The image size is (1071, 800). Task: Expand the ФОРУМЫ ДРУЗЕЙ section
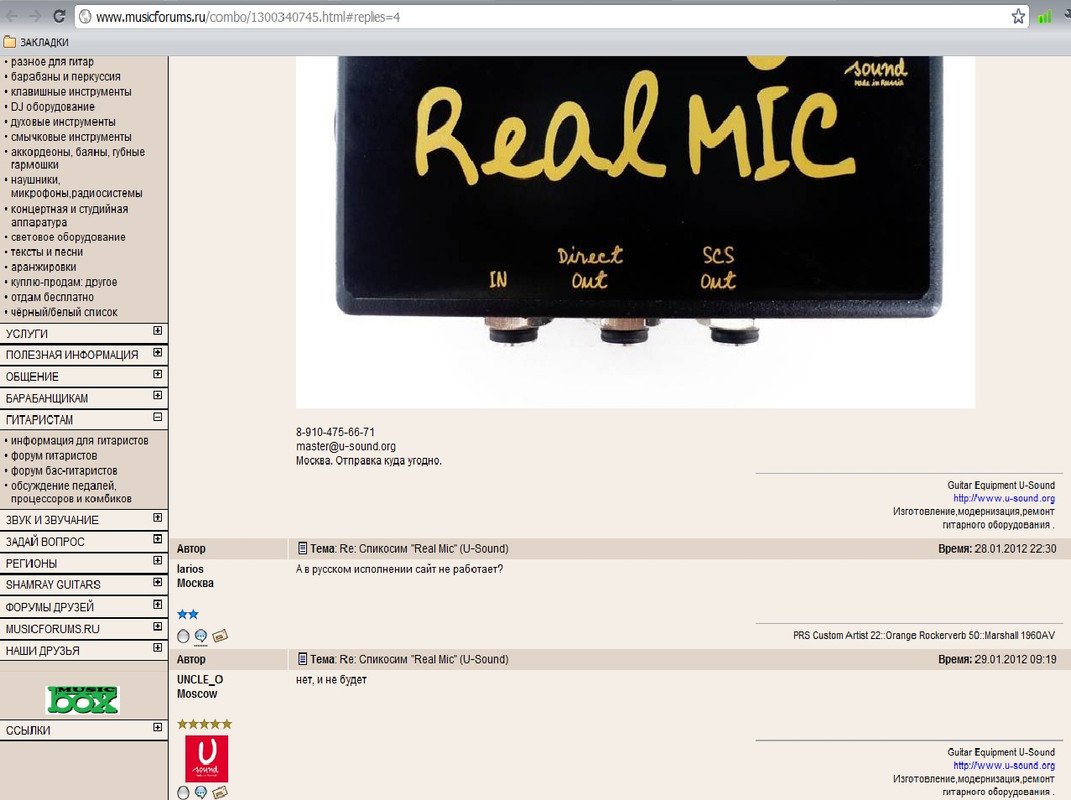pos(158,604)
